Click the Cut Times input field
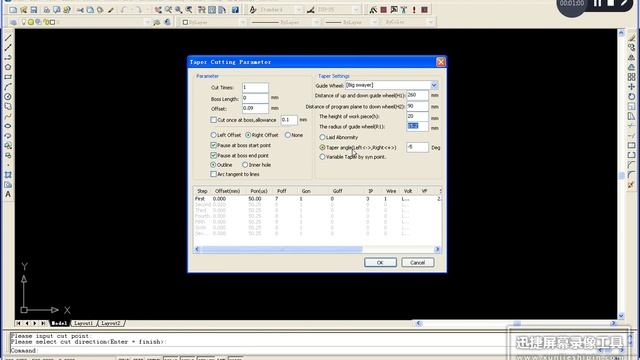The image size is (640, 360). (255, 87)
